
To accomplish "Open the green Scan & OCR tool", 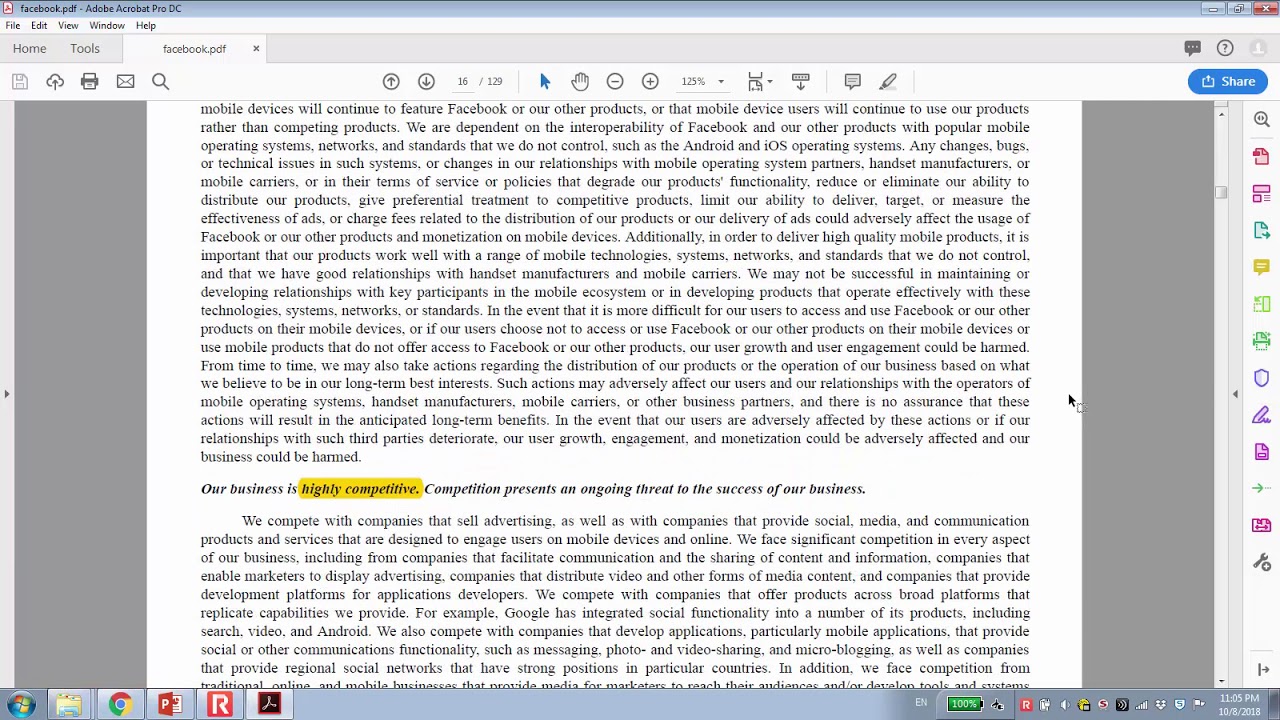I will click(x=1261, y=304).
